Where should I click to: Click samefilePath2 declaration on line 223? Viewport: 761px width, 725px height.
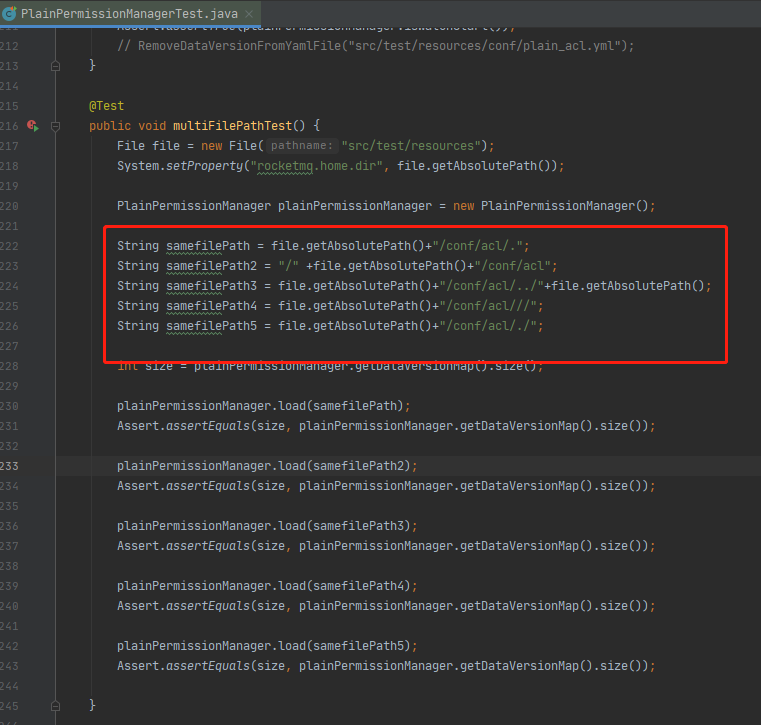coord(211,266)
